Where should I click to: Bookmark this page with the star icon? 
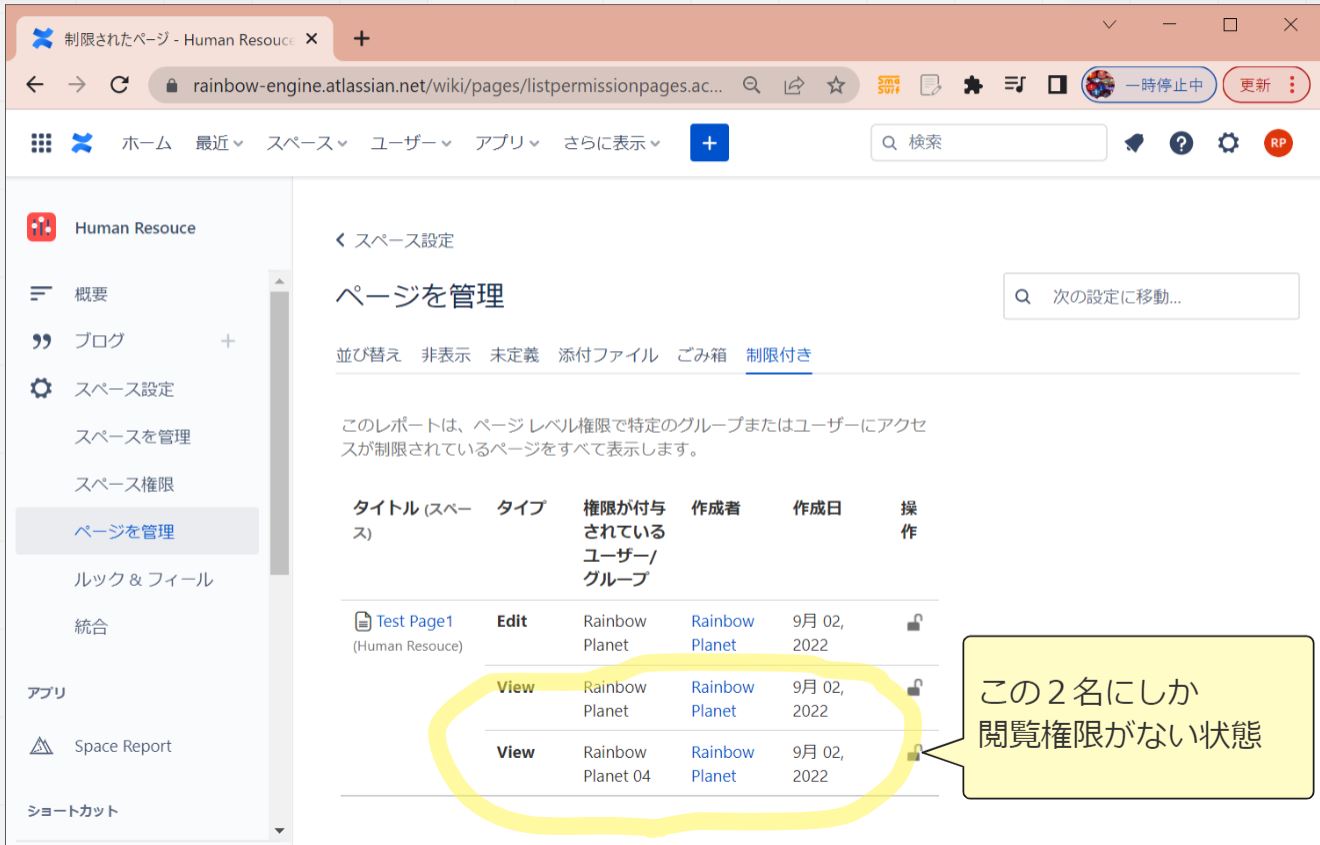[836, 85]
